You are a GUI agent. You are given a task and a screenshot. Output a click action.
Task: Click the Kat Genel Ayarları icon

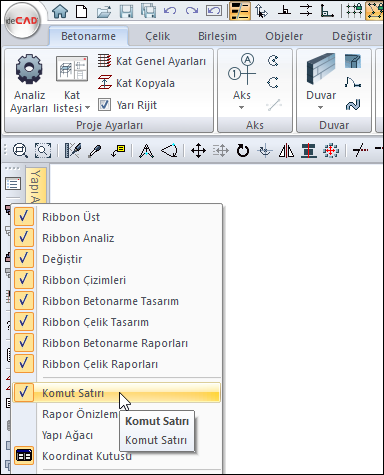pos(105,61)
